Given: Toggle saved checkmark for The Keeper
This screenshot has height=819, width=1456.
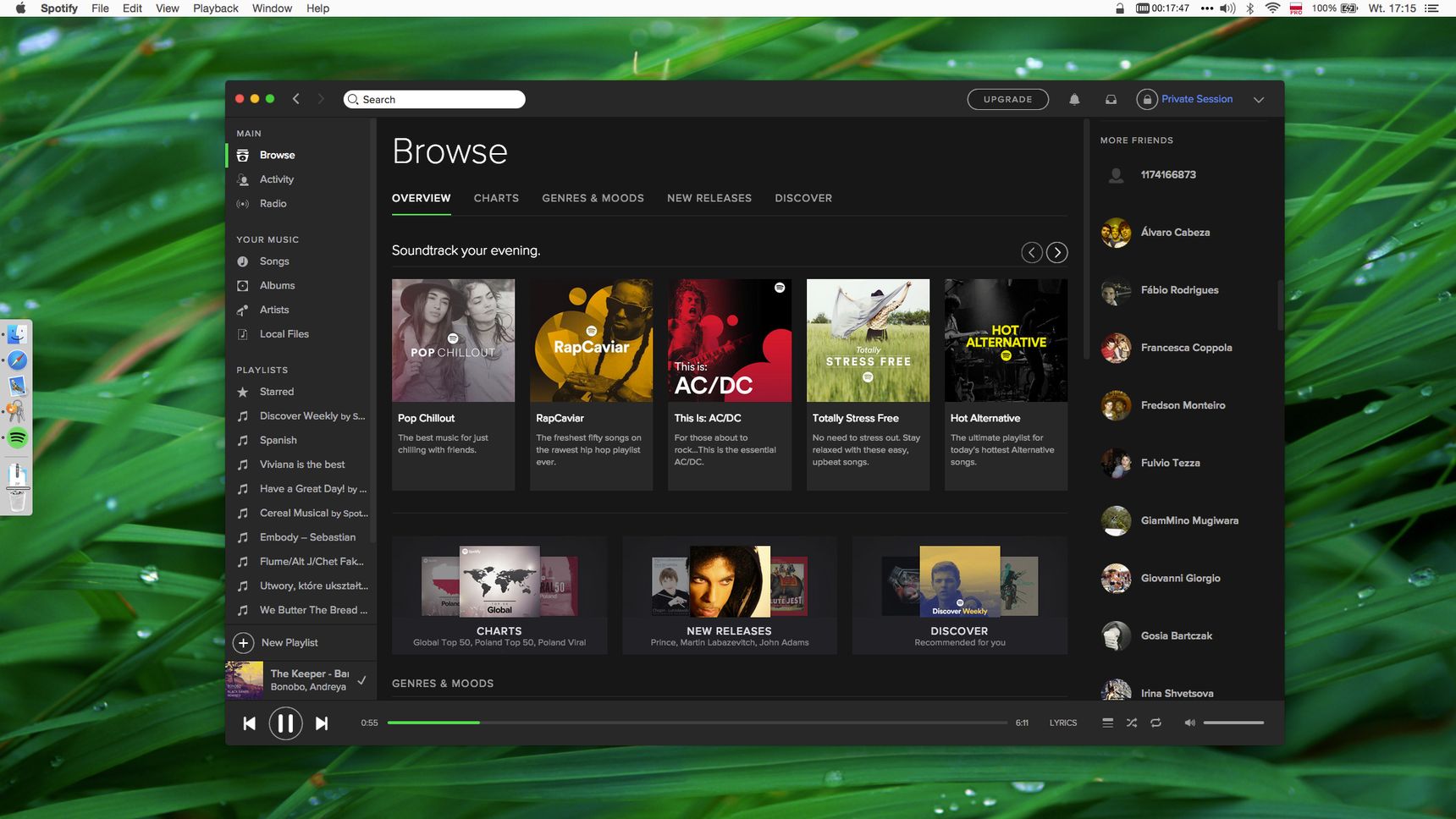Looking at the screenshot, I should pyautogui.click(x=362, y=680).
